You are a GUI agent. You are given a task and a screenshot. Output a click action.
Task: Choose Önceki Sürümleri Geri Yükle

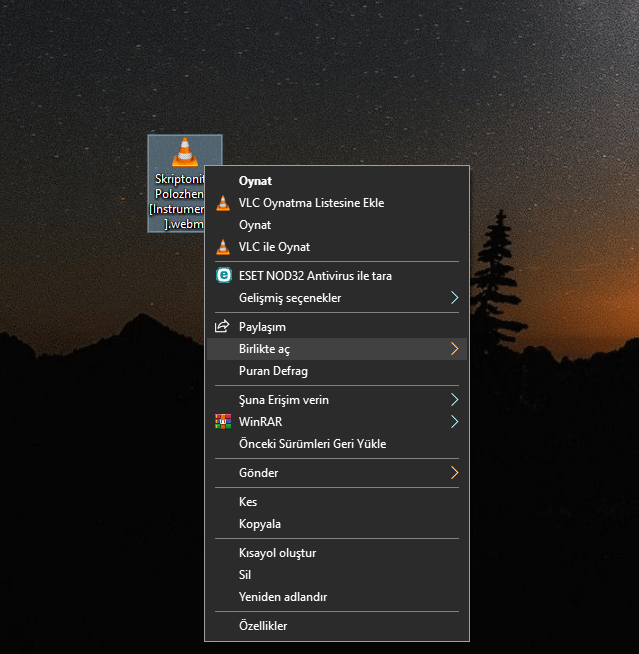pos(337,444)
